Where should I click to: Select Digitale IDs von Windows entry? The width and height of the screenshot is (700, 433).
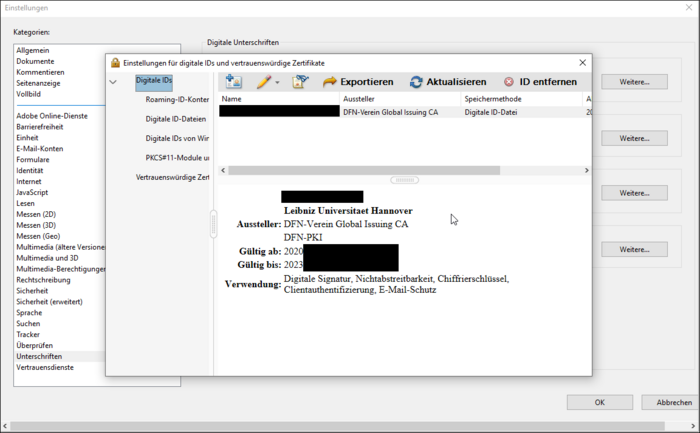point(177,138)
